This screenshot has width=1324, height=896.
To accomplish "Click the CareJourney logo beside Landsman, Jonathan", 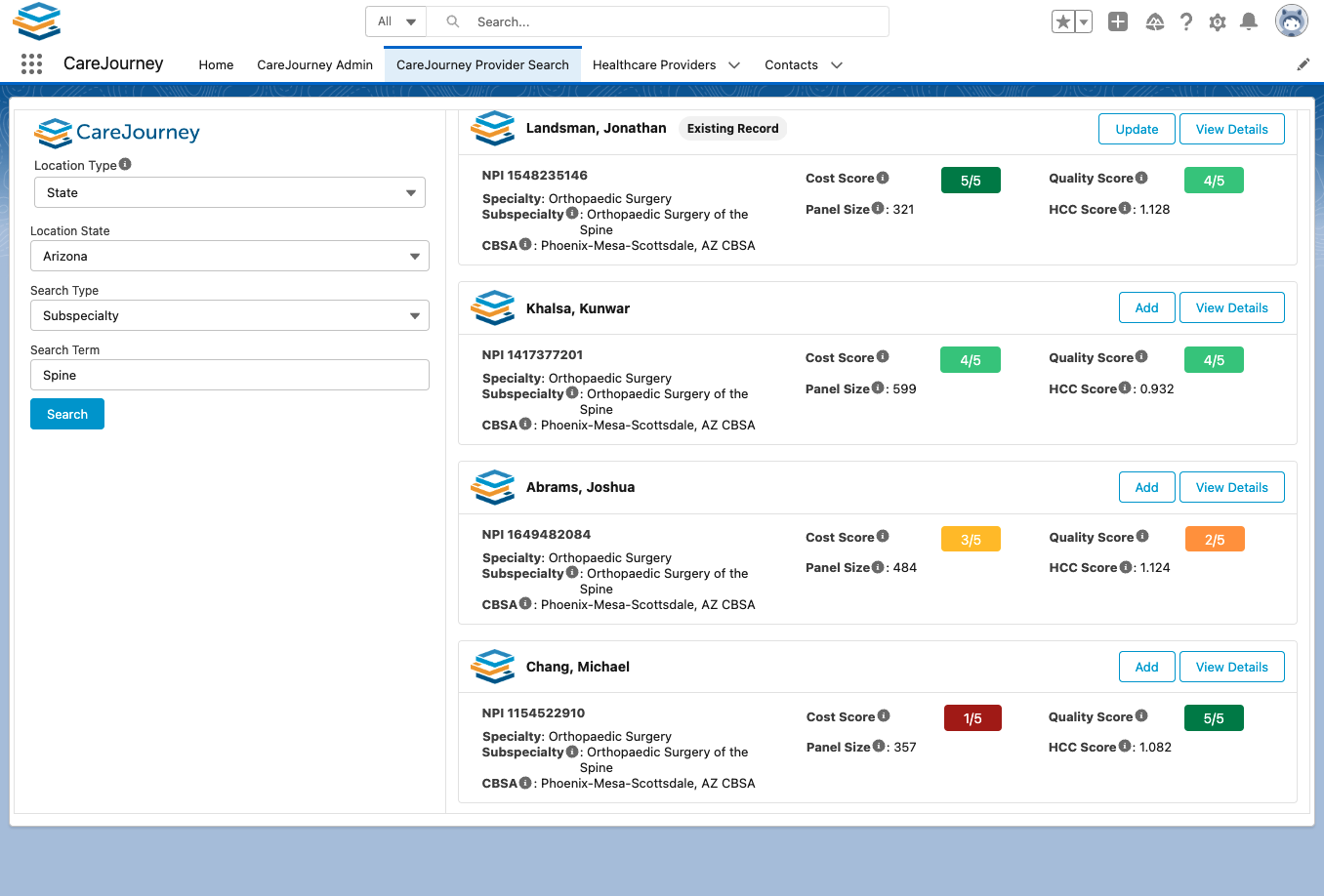I will click(493, 128).
